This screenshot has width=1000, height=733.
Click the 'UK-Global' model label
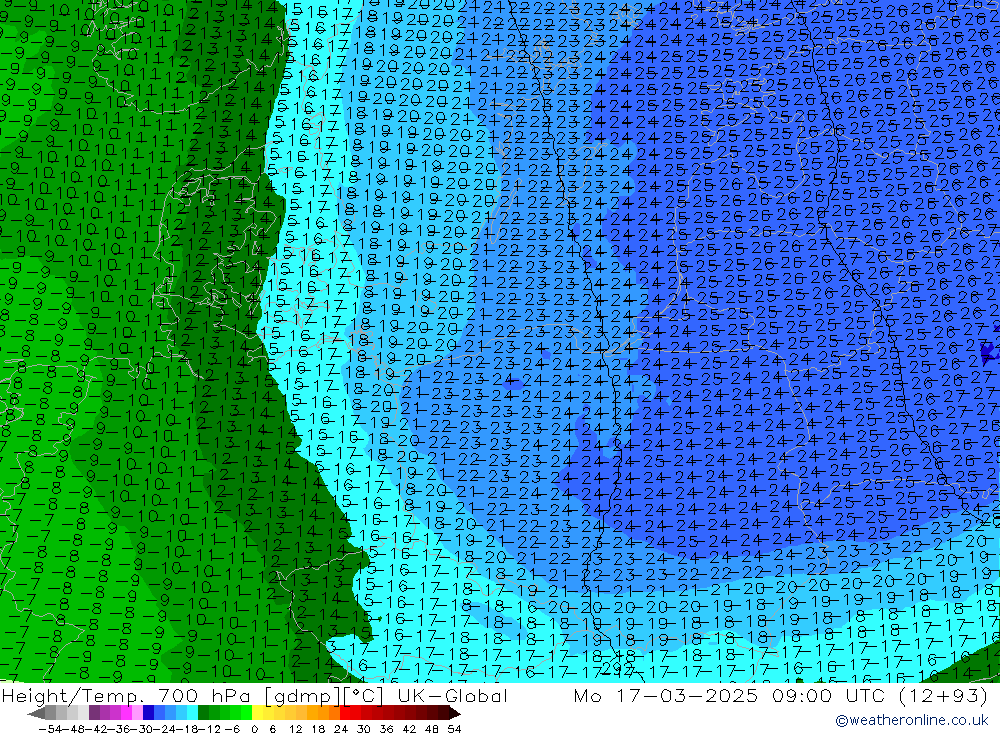click(x=452, y=695)
